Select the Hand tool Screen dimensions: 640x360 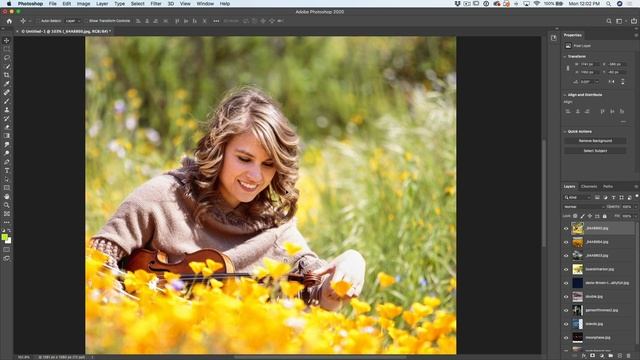[x=7, y=196]
